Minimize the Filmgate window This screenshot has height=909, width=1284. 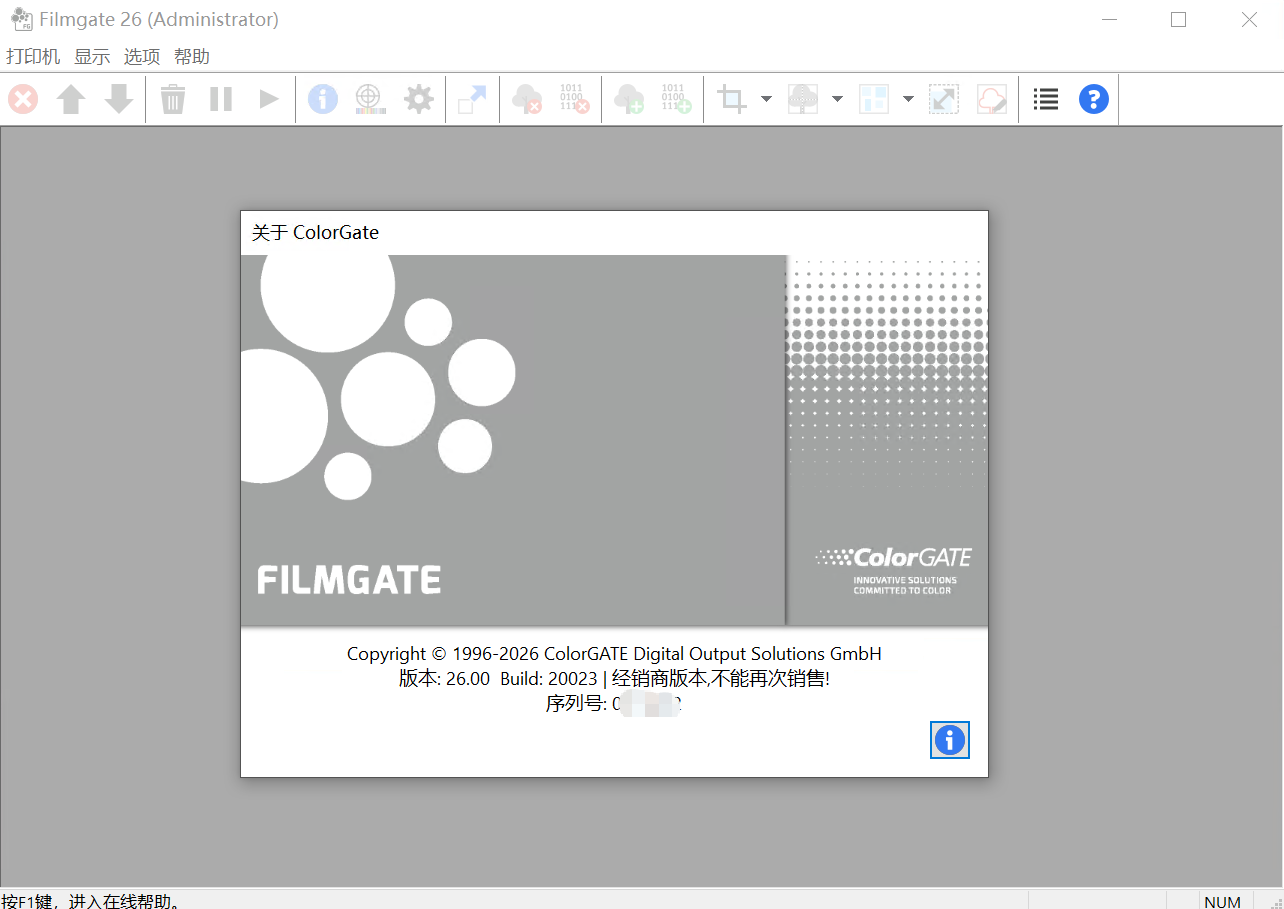tap(1108, 19)
